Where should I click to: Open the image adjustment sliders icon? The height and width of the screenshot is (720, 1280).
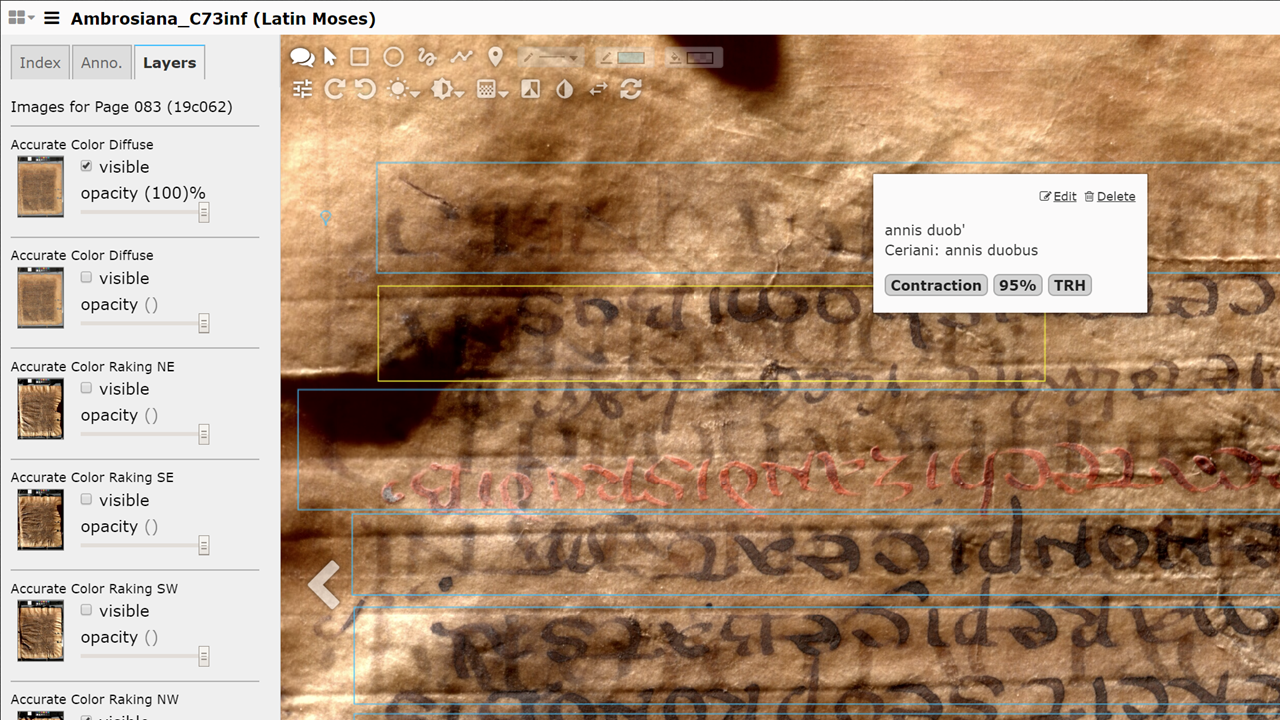pyautogui.click(x=303, y=89)
